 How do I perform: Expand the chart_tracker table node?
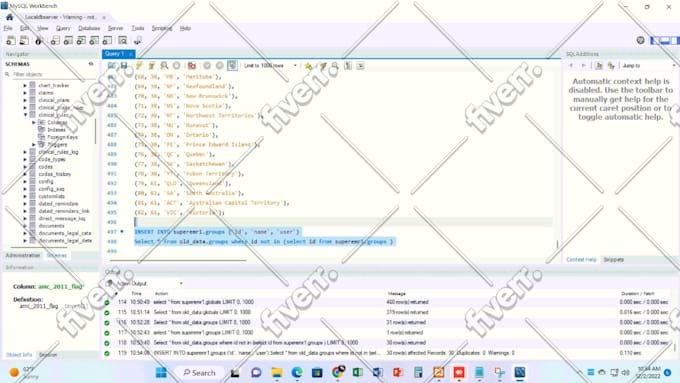point(25,85)
